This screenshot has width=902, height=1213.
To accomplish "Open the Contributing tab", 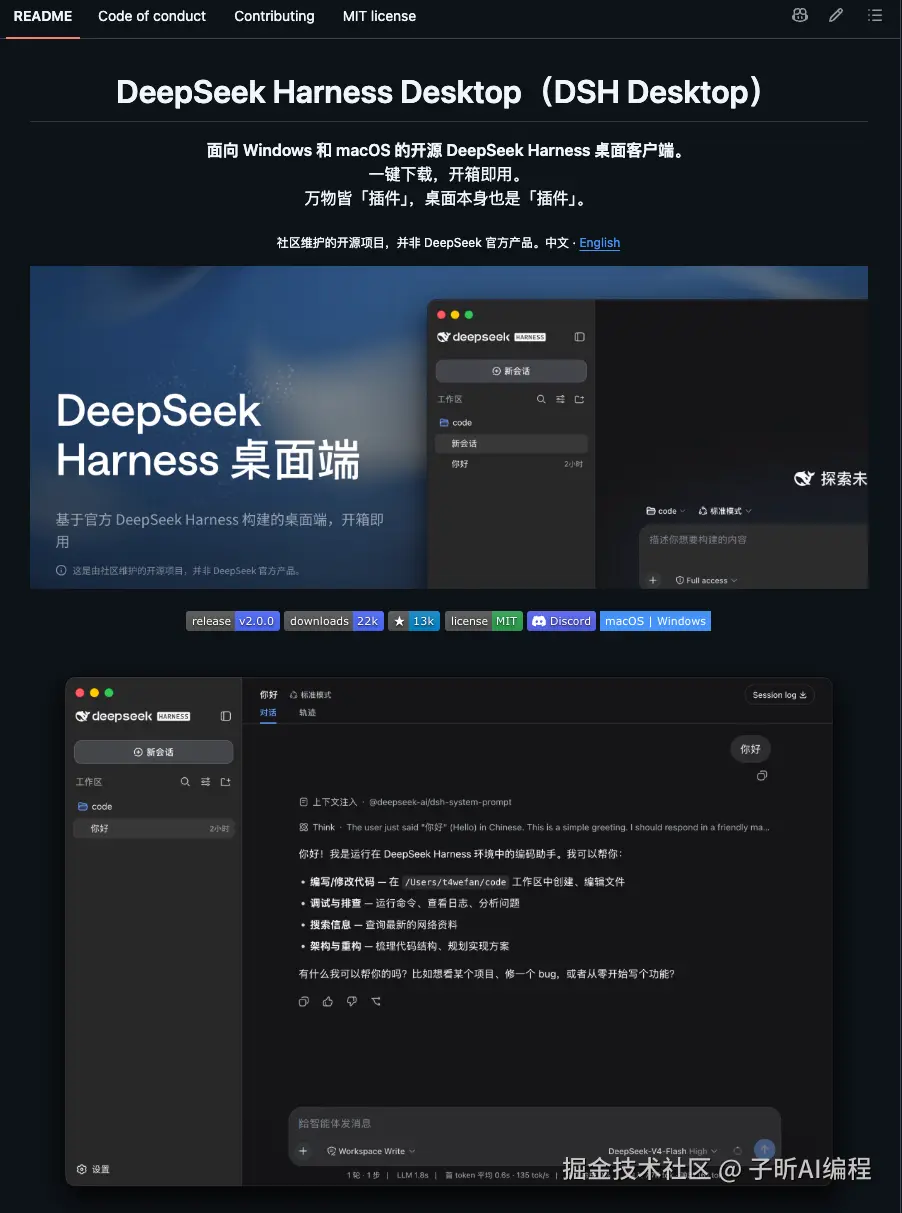I will point(274,16).
